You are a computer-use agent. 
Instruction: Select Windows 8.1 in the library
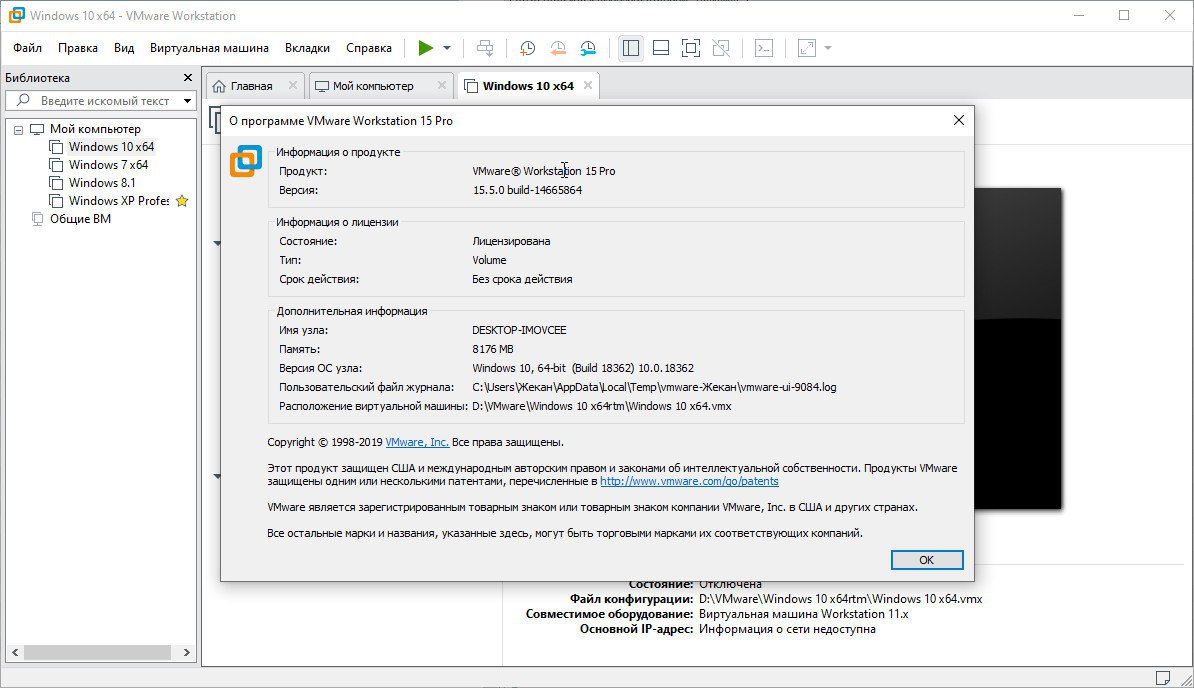102,183
